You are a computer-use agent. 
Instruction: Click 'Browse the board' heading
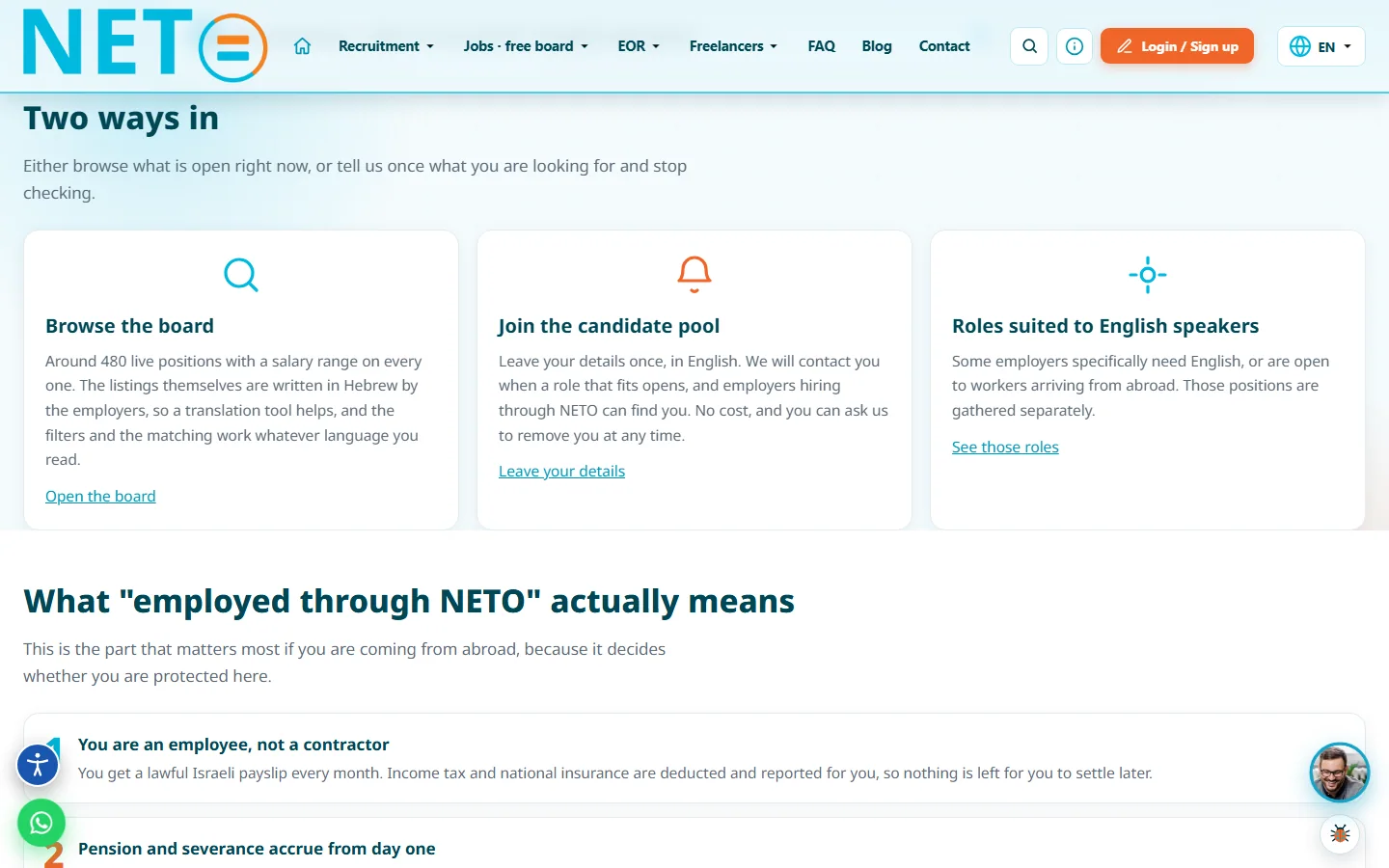pos(129,326)
